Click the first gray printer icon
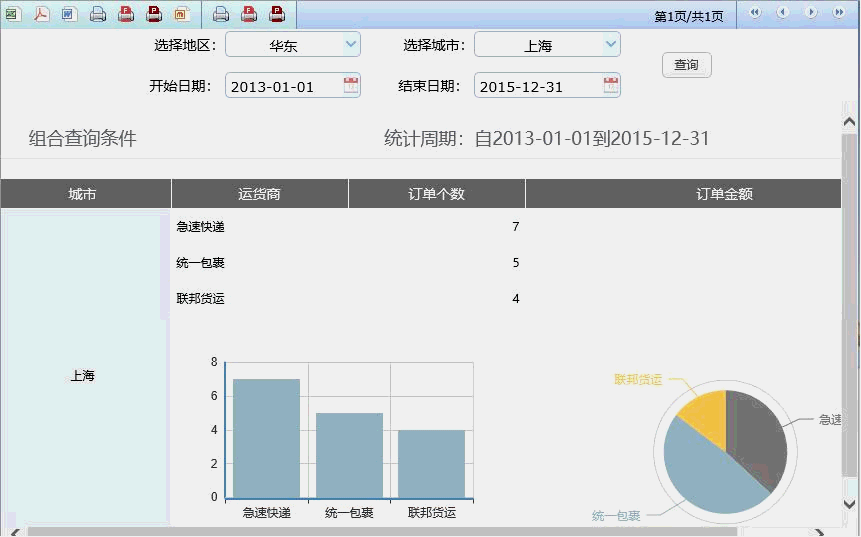Viewport: 861px width, 537px height. pos(98,14)
